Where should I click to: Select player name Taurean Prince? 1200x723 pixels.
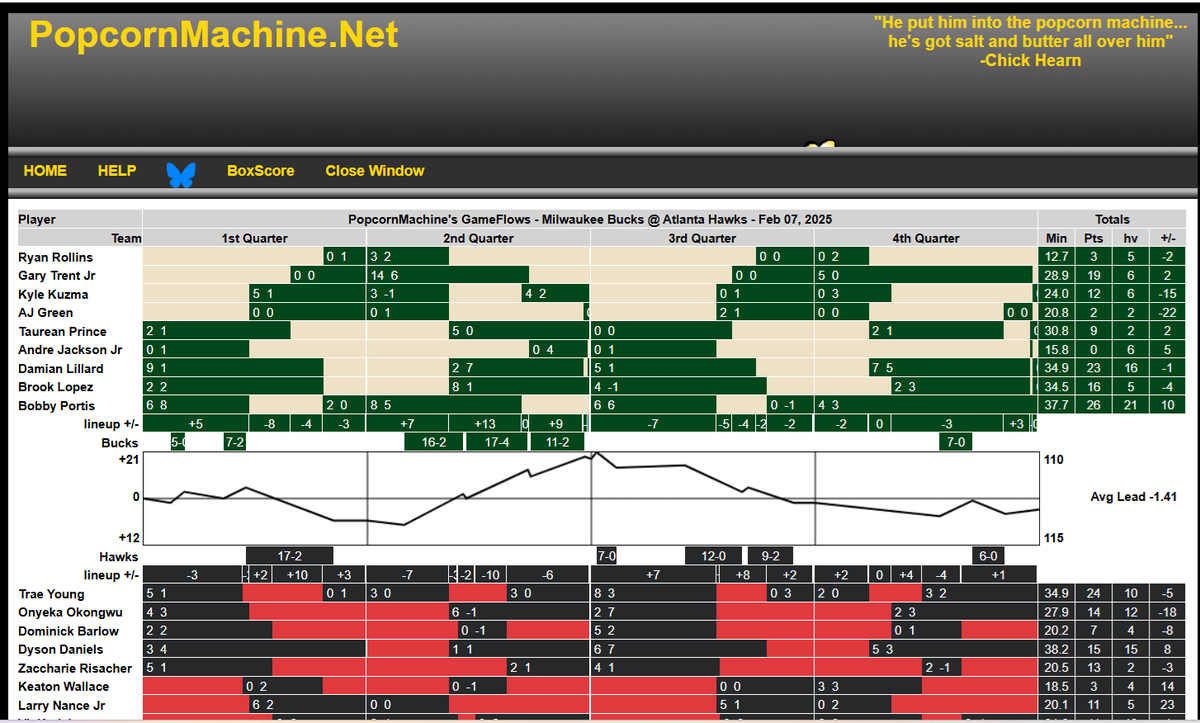click(x=62, y=331)
